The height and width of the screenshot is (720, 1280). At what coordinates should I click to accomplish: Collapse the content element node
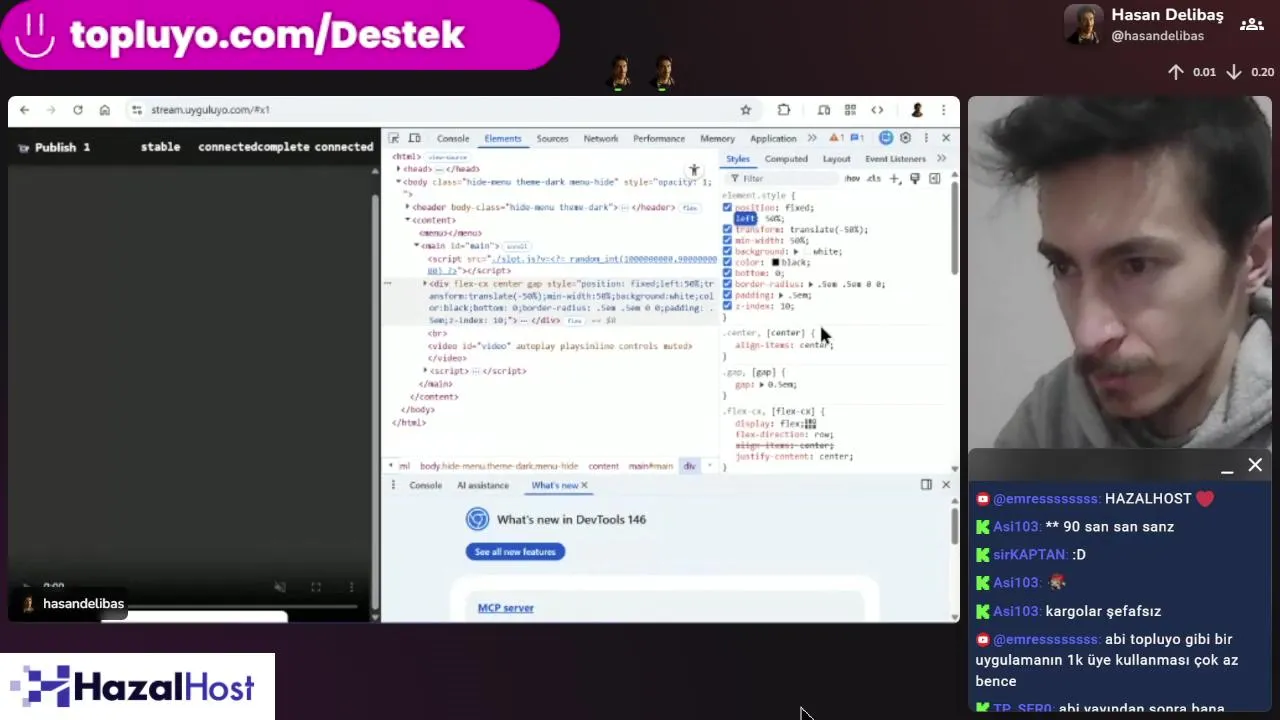tap(408, 220)
